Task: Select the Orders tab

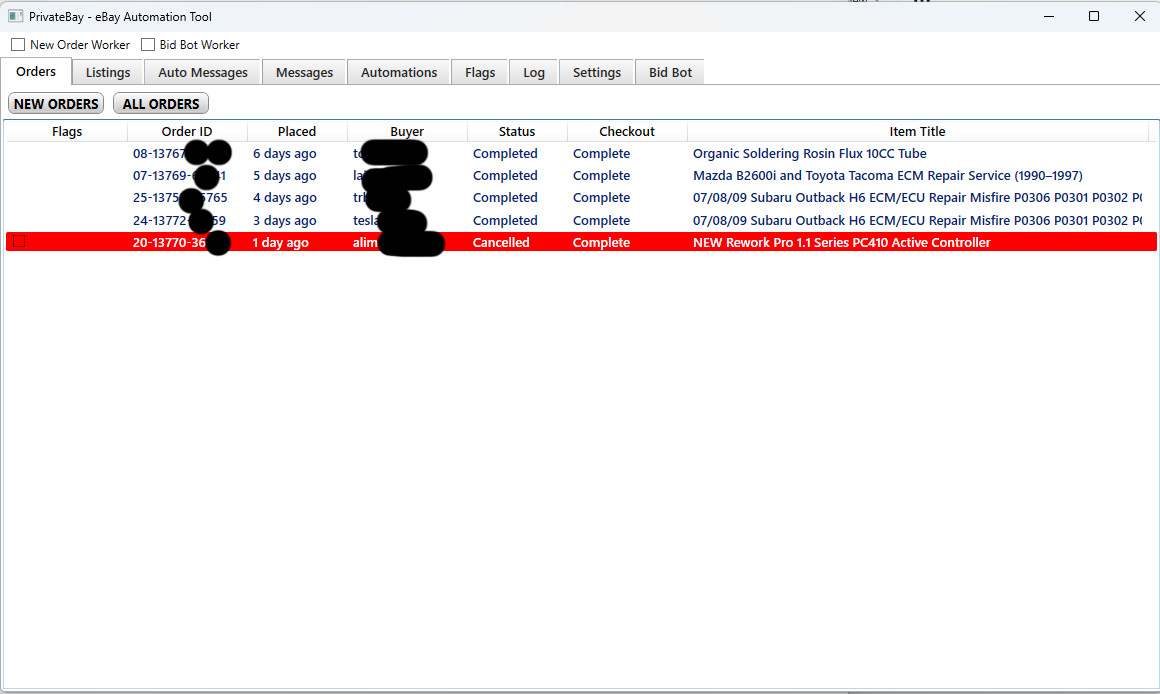Action: click(36, 71)
